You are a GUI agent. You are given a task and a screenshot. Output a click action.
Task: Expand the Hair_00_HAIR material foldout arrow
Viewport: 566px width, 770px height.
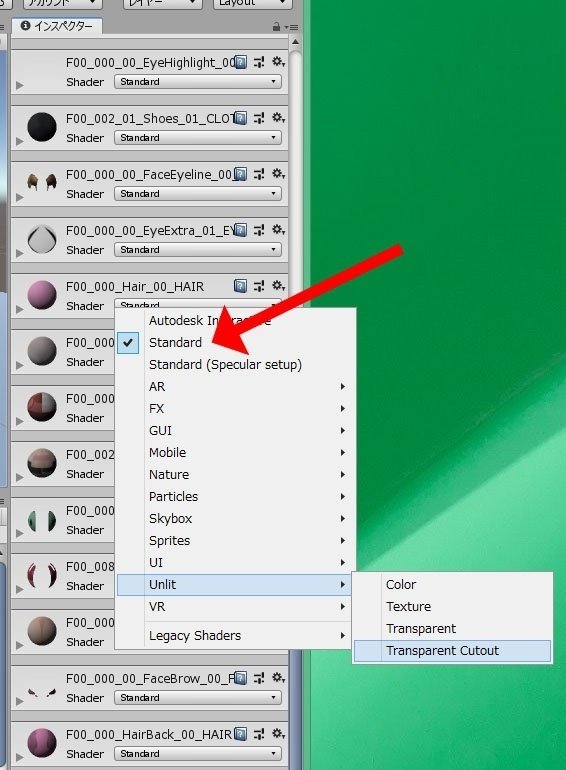pos(20,309)
